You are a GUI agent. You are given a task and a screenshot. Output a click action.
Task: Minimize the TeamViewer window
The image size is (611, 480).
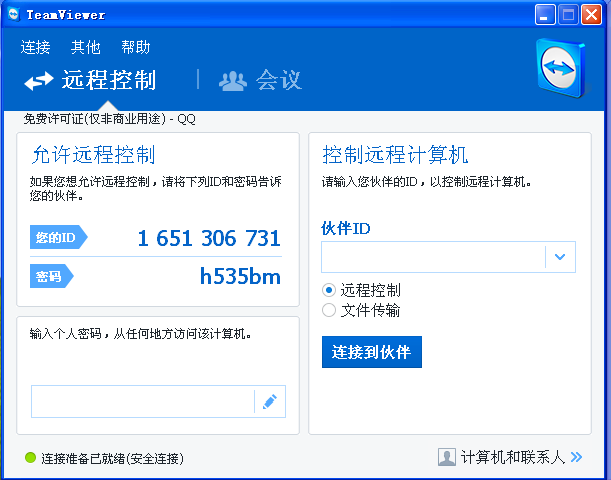pos(545,15)
